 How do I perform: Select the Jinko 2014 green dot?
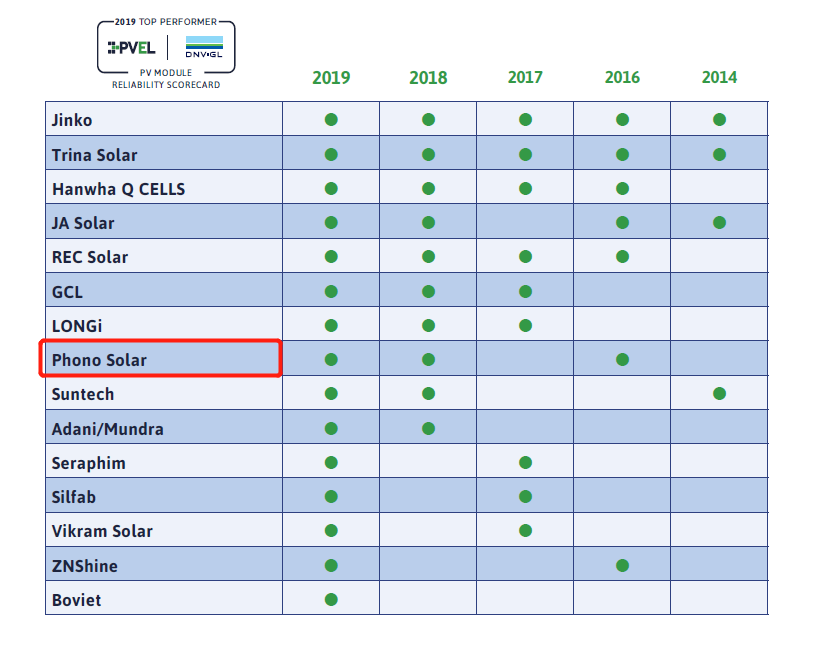point(719,120)
